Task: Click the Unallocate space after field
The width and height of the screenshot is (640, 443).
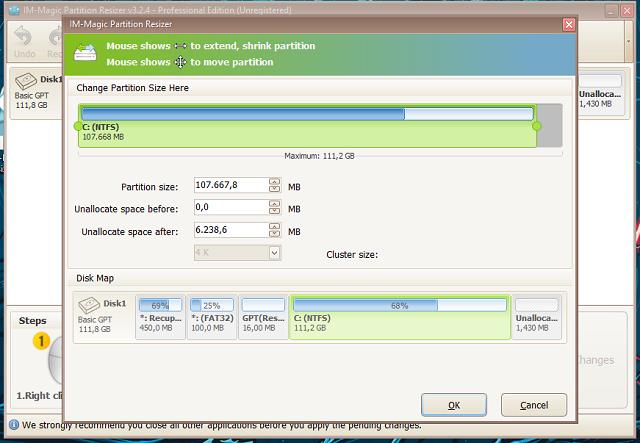Action: coord(231,230)
